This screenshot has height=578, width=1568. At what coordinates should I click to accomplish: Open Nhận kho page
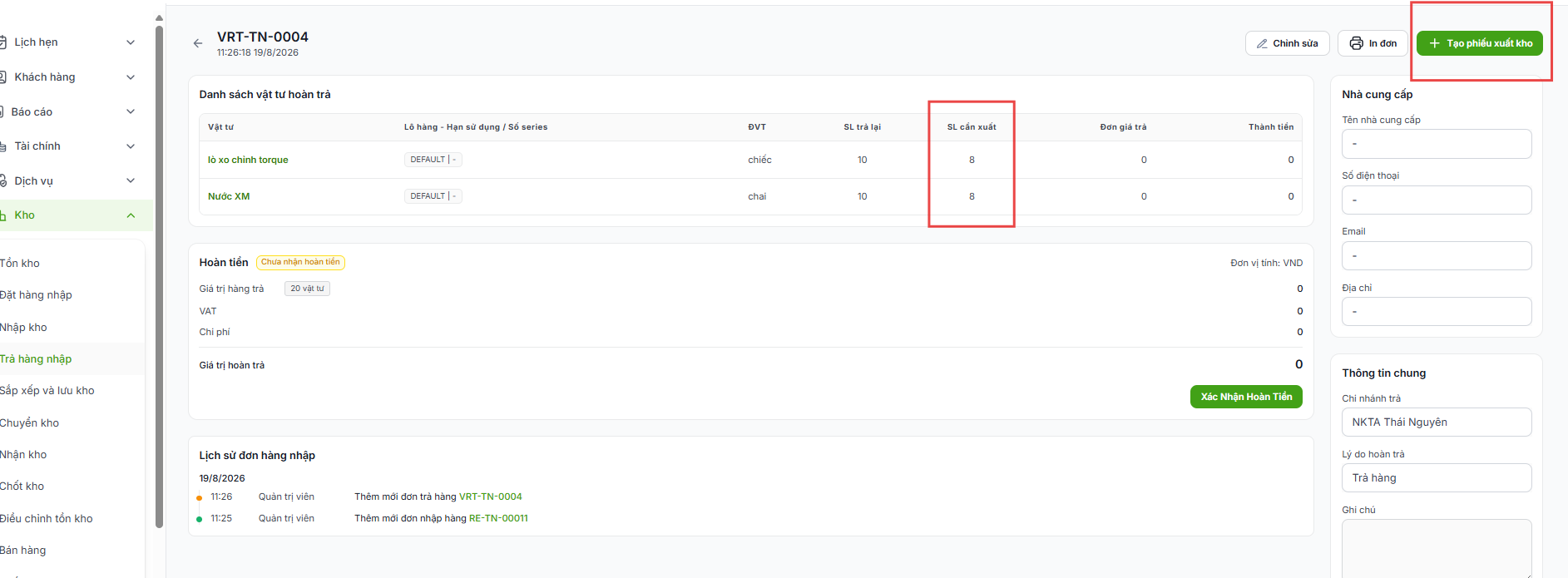click(23, 455)
